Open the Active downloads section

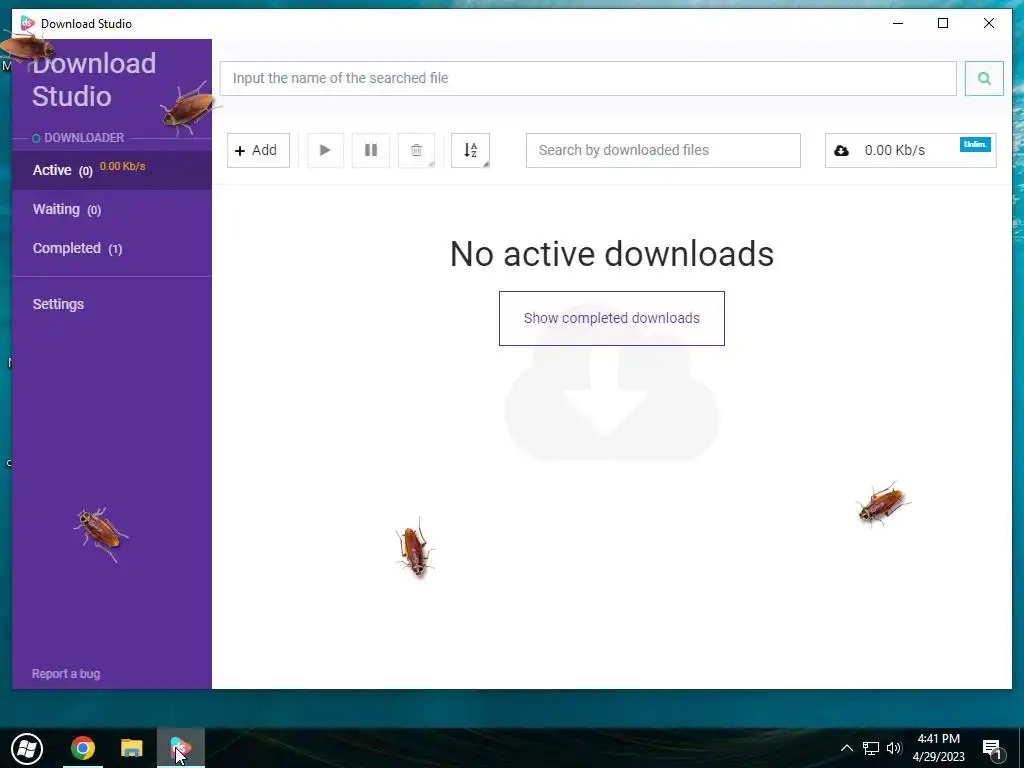112,170
